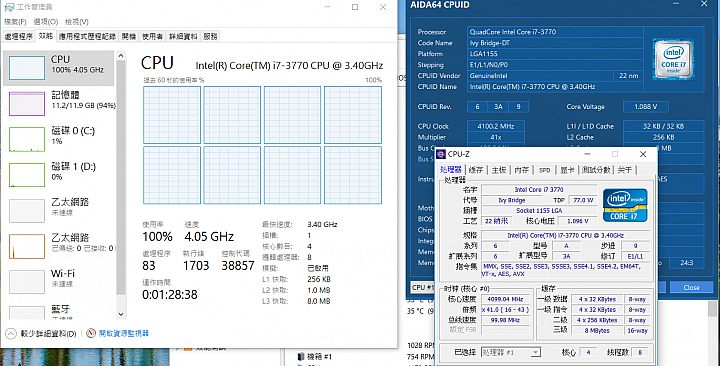Switch to the 缓存 tab in CPU-Z

(476, 170)
